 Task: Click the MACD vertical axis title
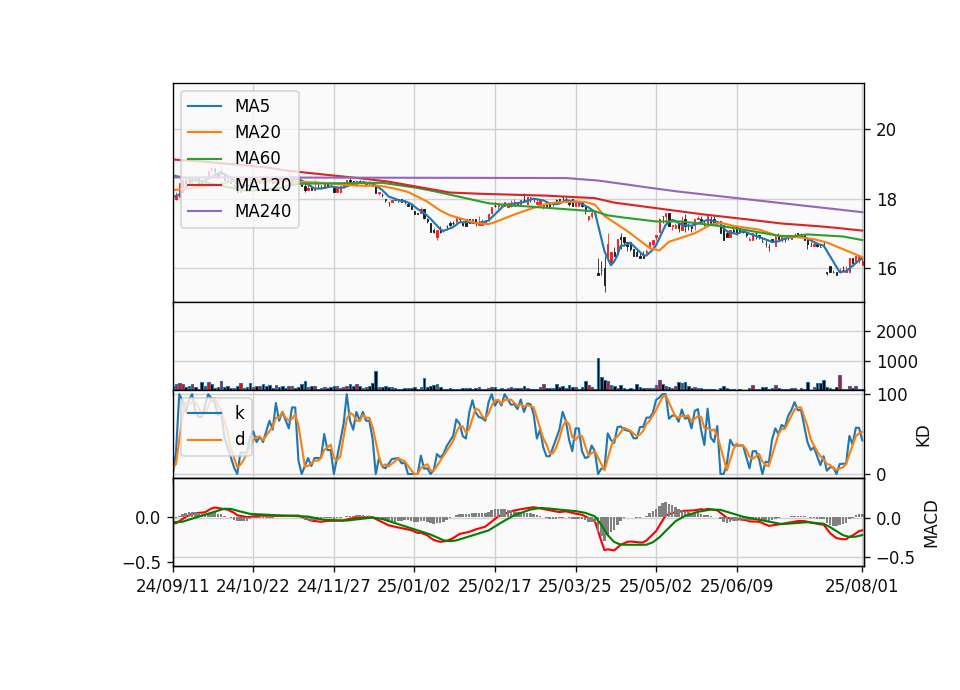(931, 524)
